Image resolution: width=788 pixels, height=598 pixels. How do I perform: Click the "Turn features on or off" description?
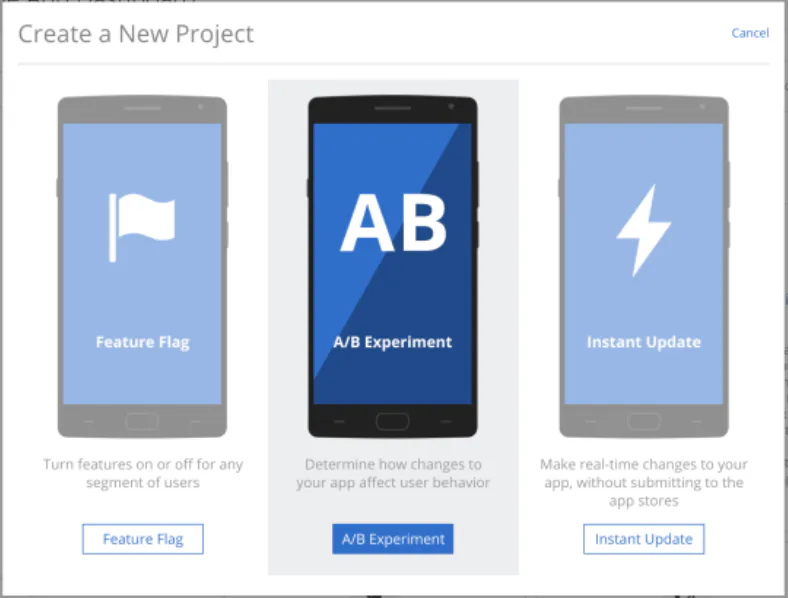tap(143, 473)
